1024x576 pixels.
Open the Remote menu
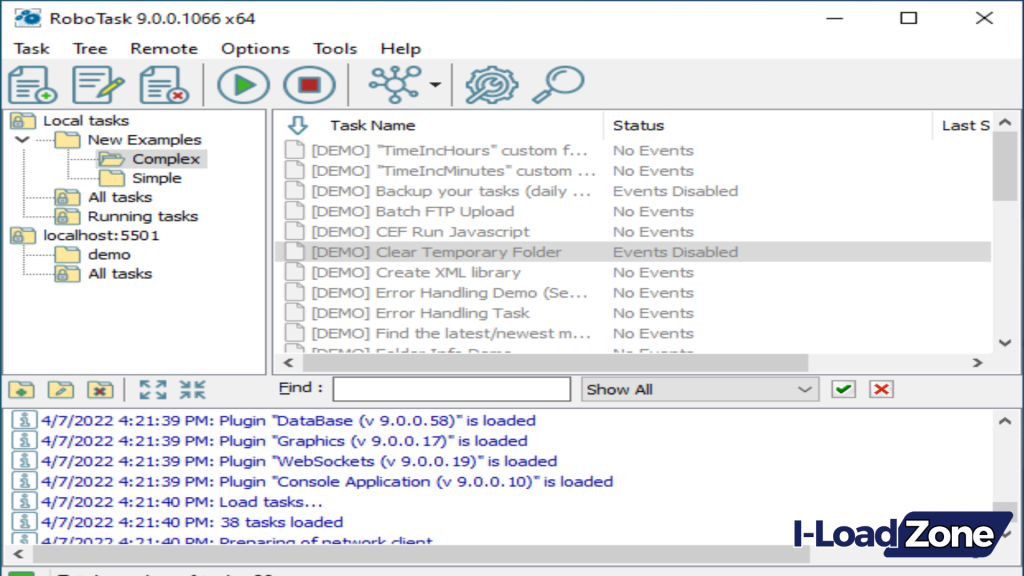163,48
